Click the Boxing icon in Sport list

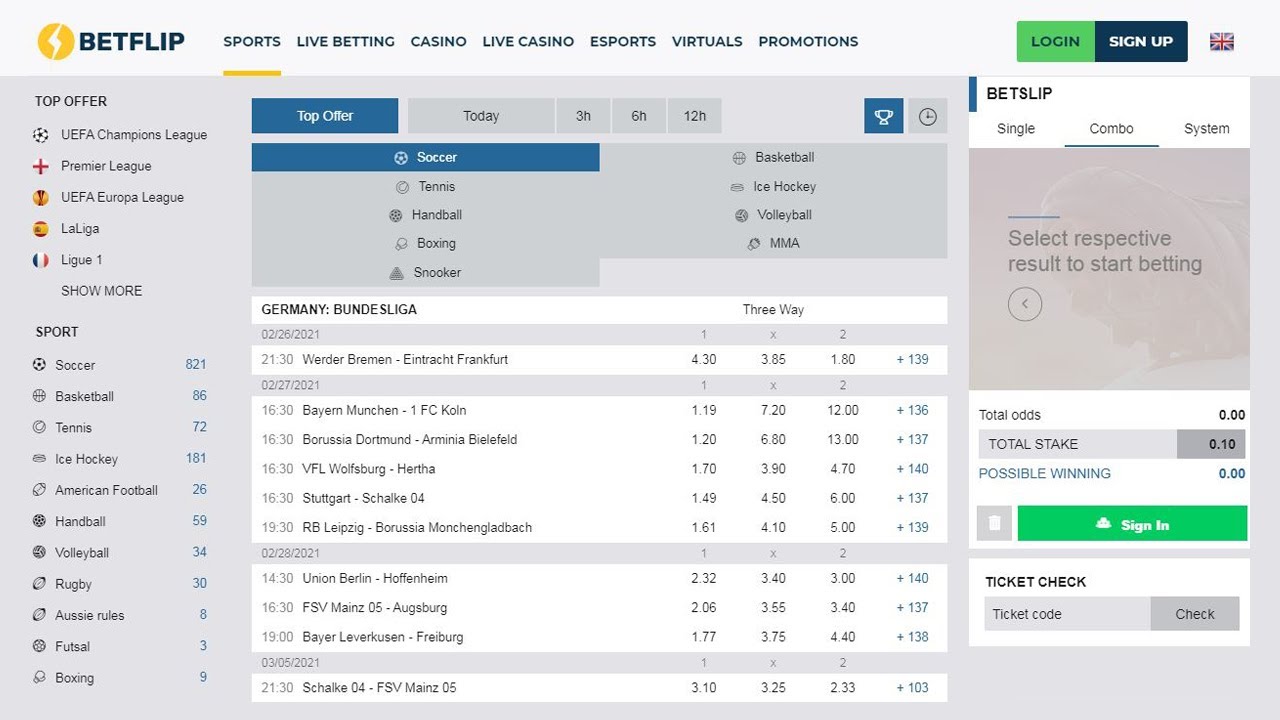click(40, 677)
